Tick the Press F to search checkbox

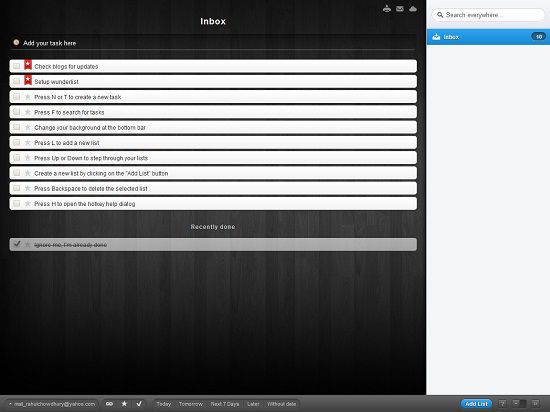pyautogui.click(x=16, y=112)
